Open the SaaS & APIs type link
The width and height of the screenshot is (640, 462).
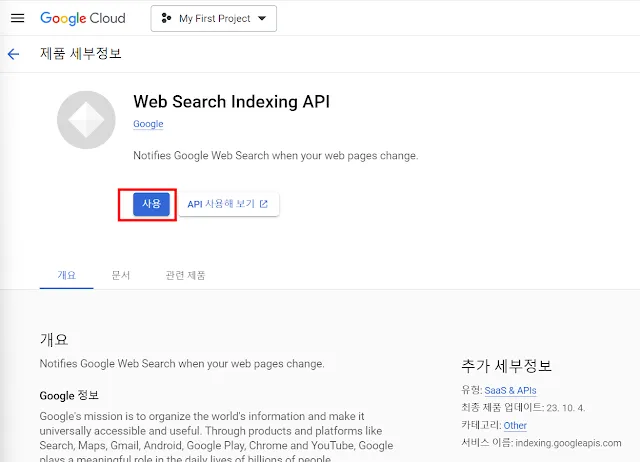(x=510, y=391)
